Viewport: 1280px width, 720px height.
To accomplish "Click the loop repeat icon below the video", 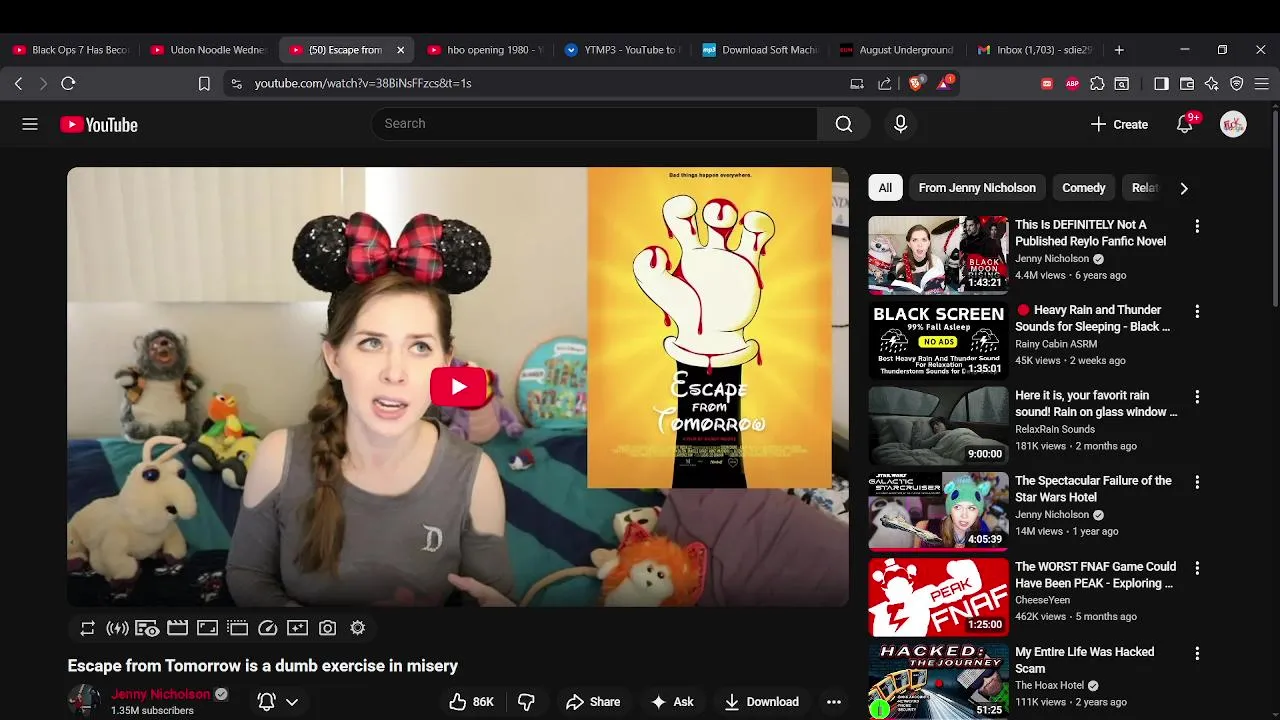I will (88, 628).
